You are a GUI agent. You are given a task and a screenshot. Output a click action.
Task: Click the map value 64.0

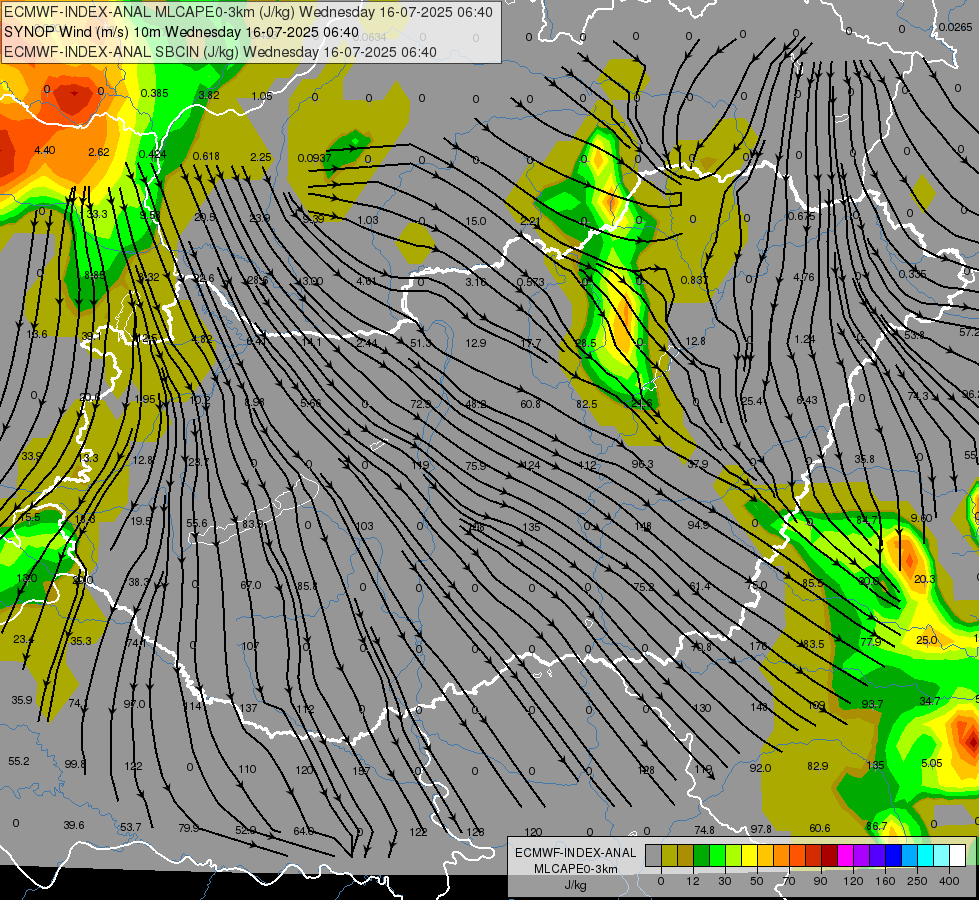[x=303, y=831]
